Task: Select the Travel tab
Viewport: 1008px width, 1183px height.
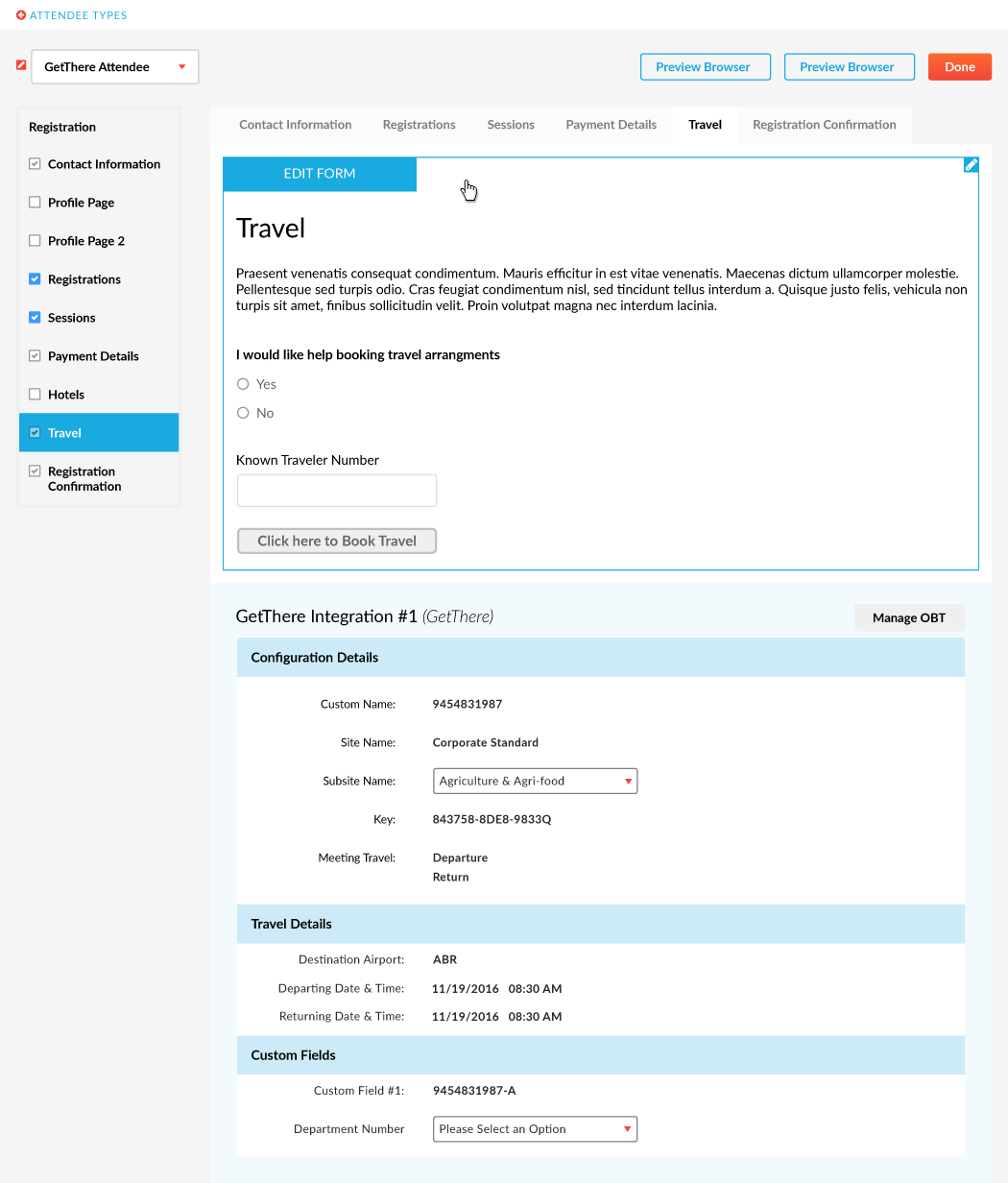Action: pos(705,125)
